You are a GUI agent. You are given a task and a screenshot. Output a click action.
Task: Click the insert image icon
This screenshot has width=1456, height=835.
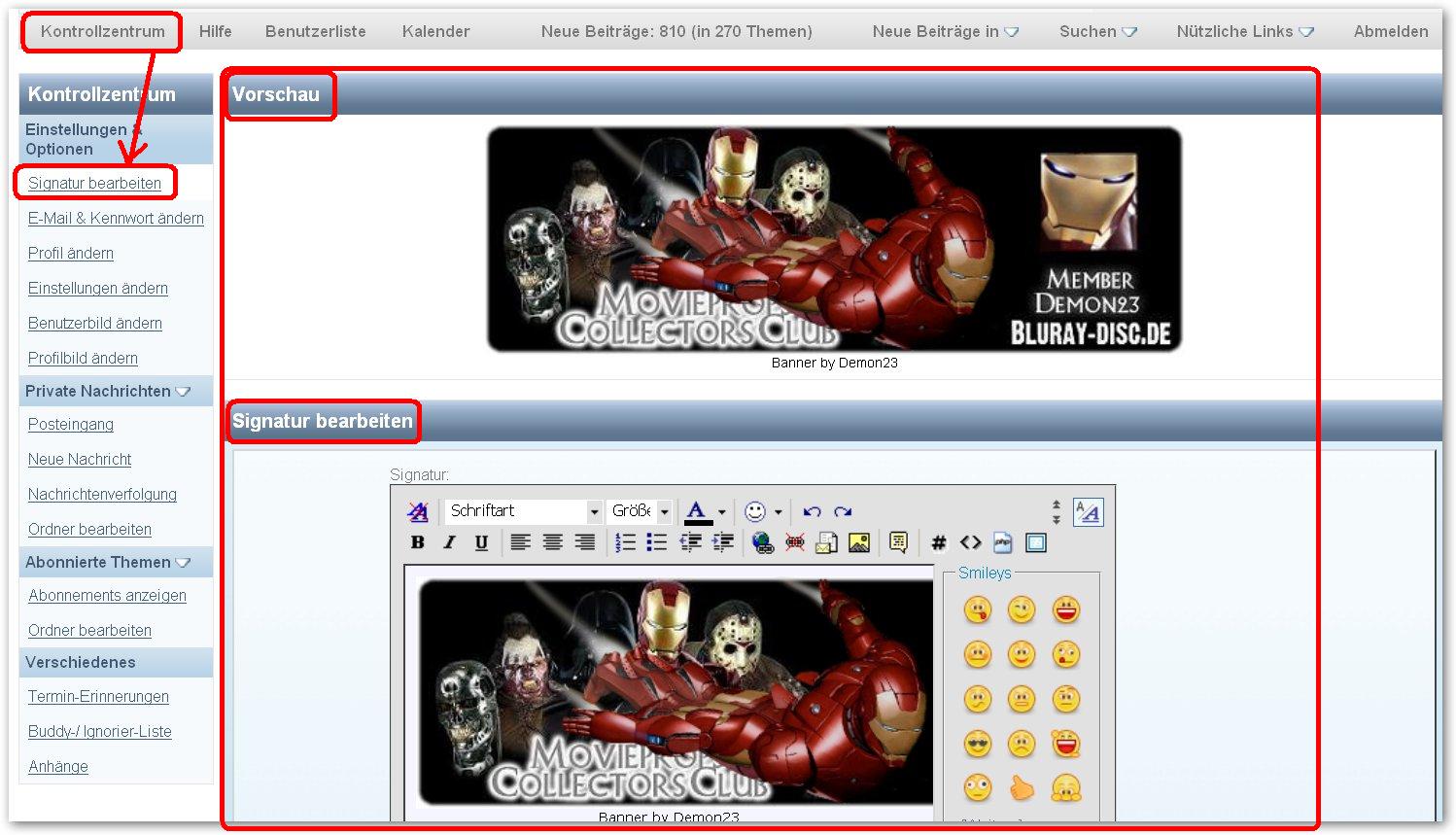click(859, 542)
